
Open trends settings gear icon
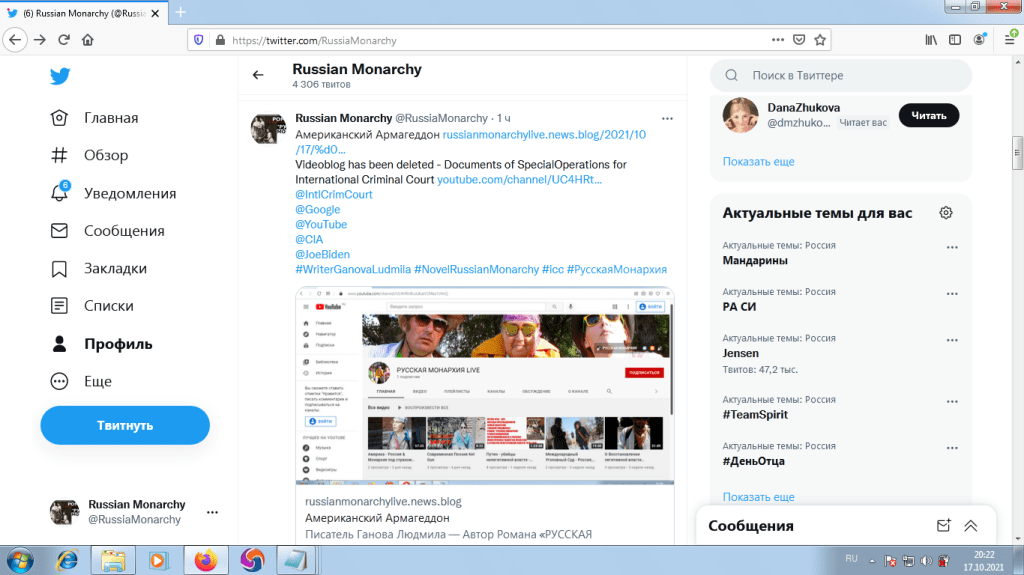[946, 213]
